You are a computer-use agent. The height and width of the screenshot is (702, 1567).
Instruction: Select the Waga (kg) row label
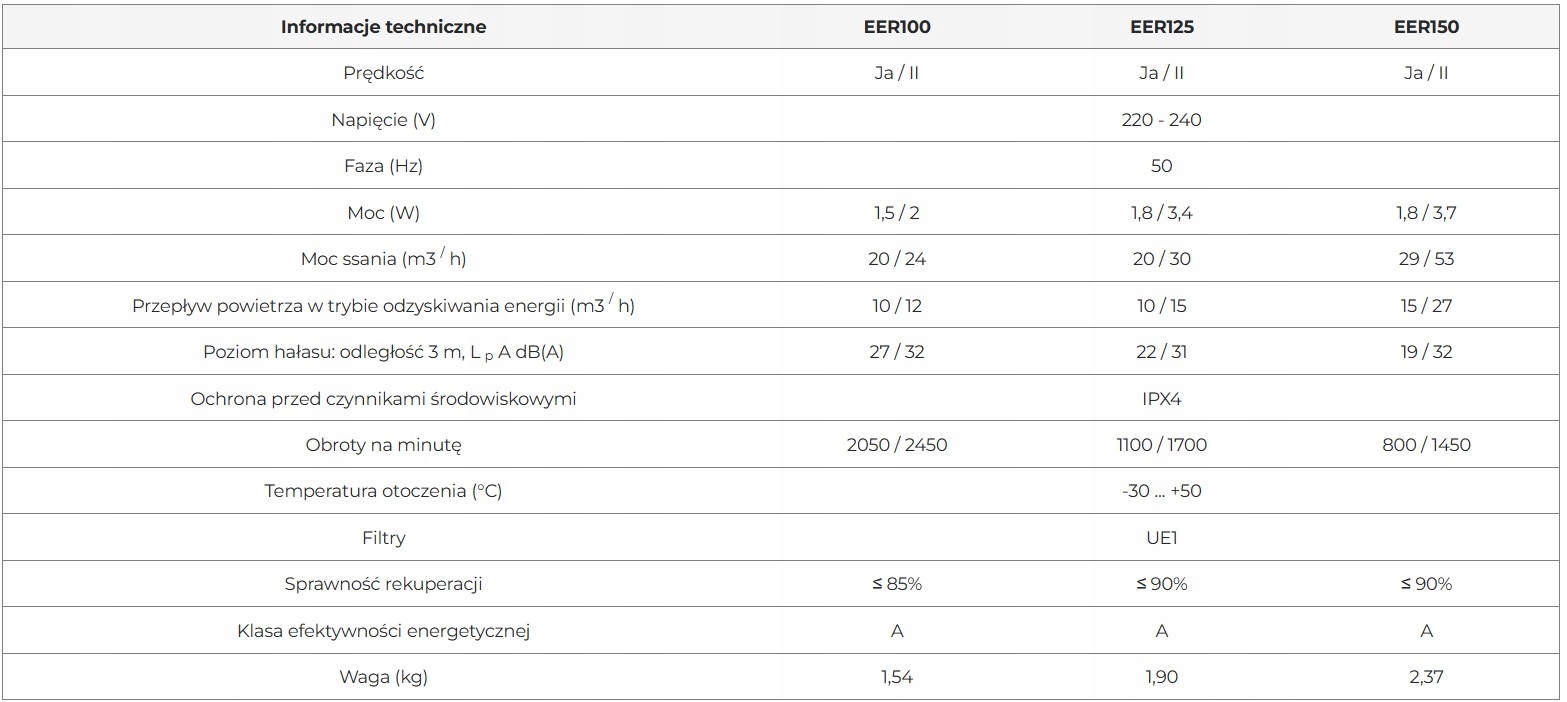click(x=383, y=677)
